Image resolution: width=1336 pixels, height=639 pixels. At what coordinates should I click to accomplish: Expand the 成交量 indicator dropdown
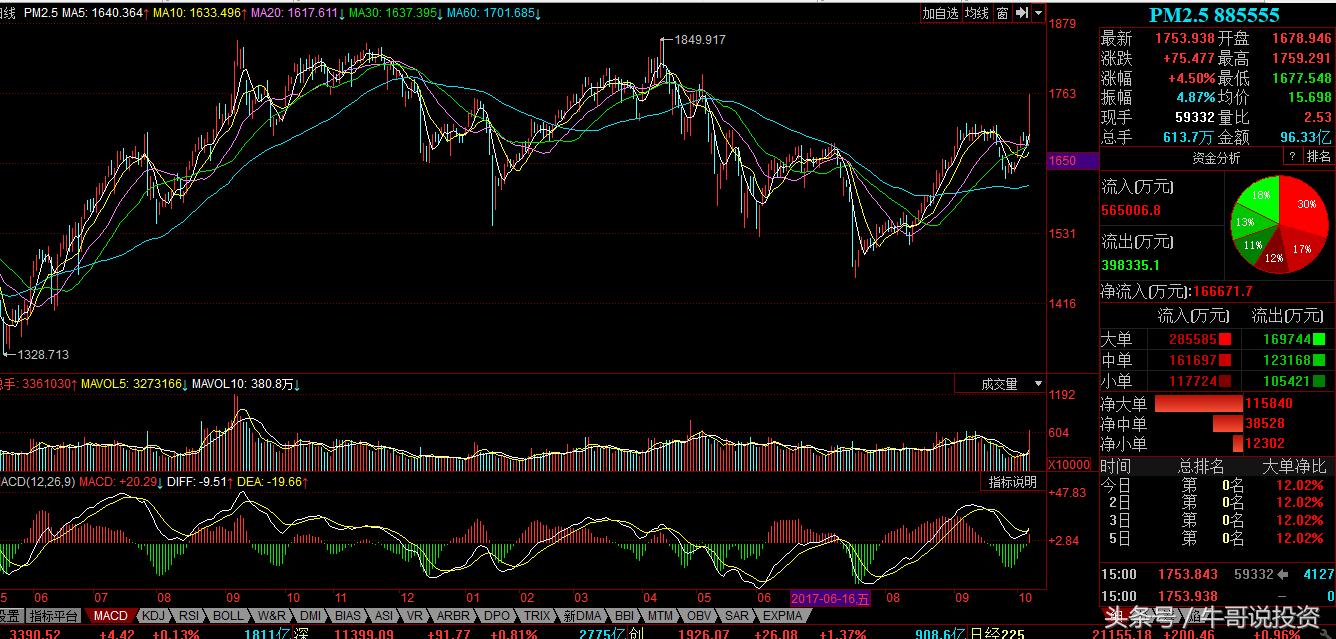click(x=1037, y=384)
